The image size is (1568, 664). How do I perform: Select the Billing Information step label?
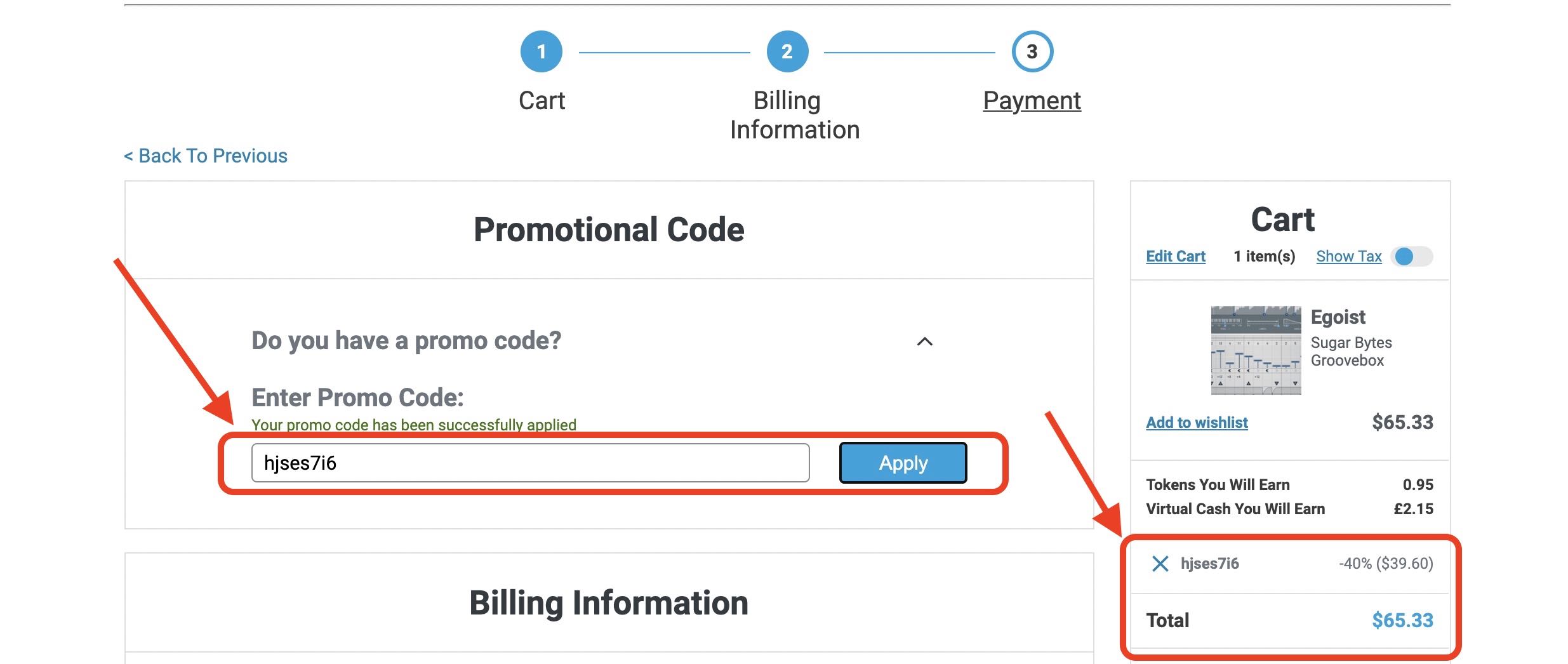(x=794, y=116)
